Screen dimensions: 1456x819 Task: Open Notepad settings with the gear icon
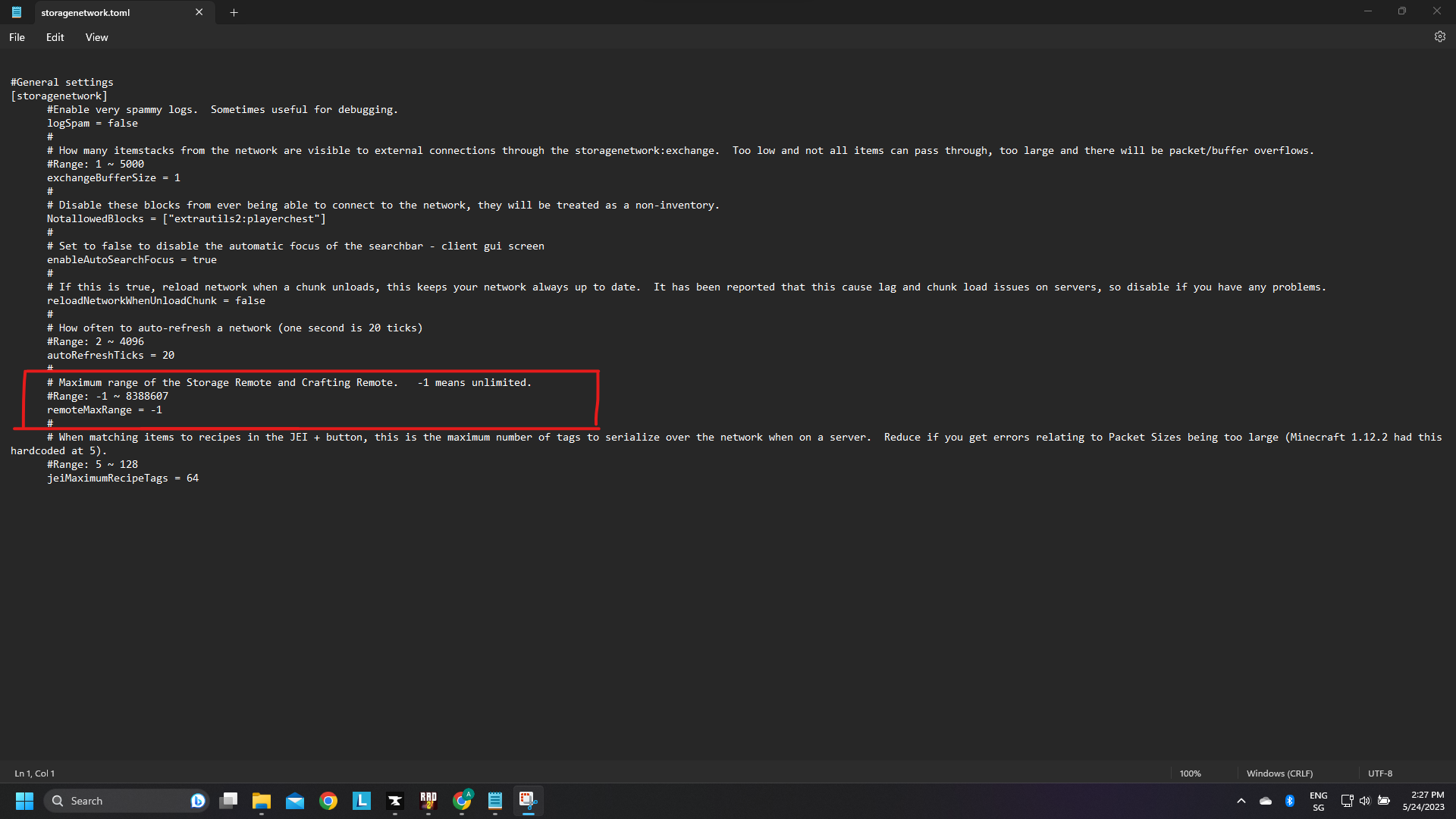click(x=1440, y=36)
